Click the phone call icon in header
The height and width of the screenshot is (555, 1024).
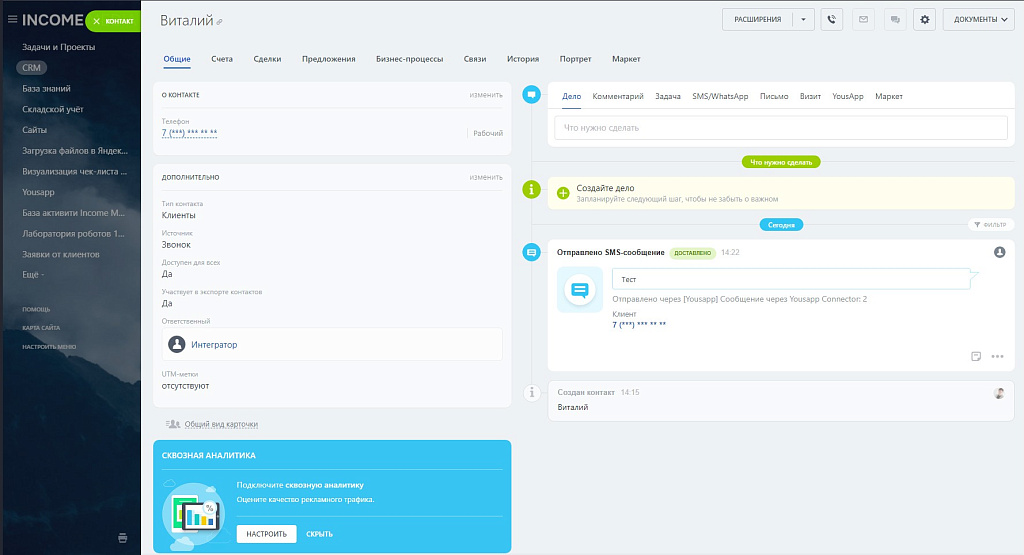831,19
